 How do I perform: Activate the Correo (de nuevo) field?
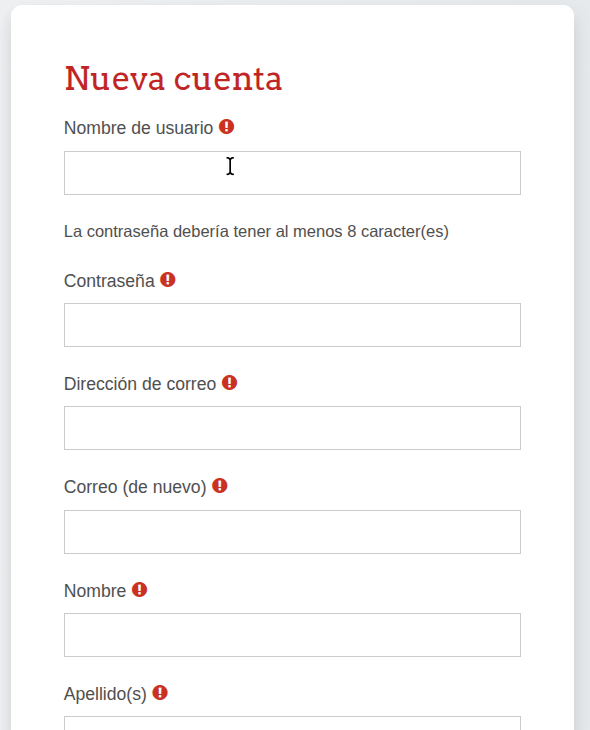tap(292, 532)
